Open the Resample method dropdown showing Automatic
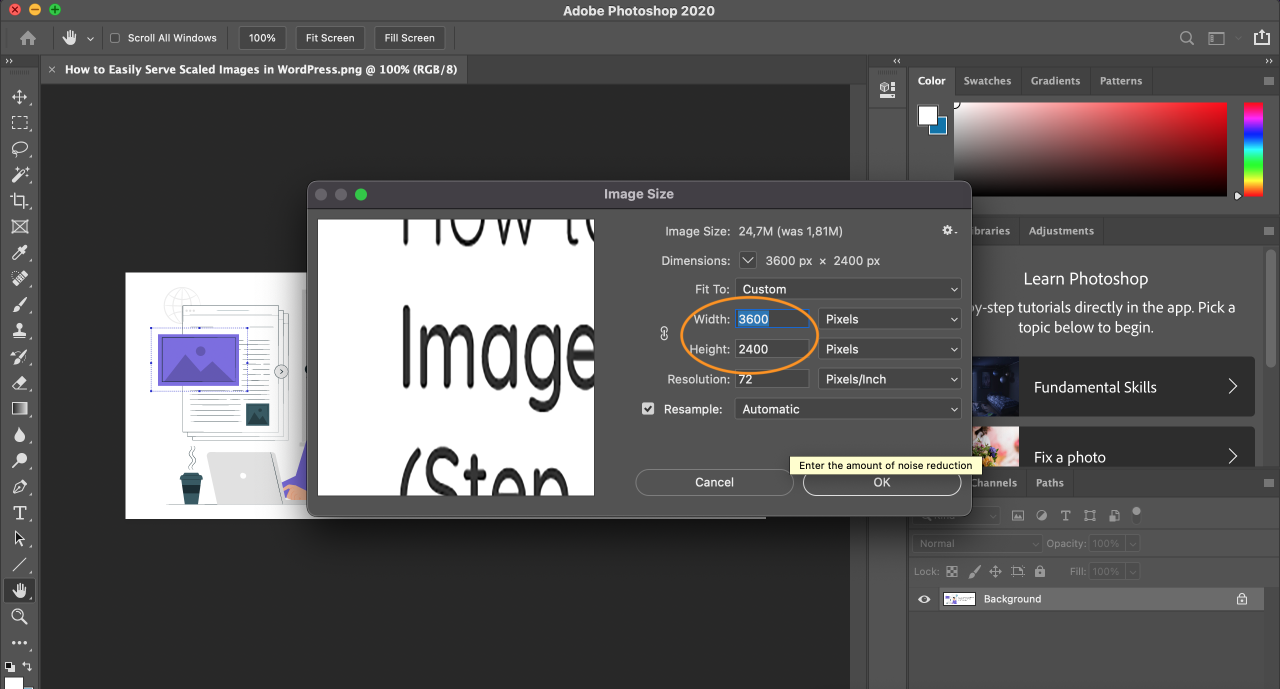Image resolution: width=1280 pixels, height=689 pixels. coord(848,408)
